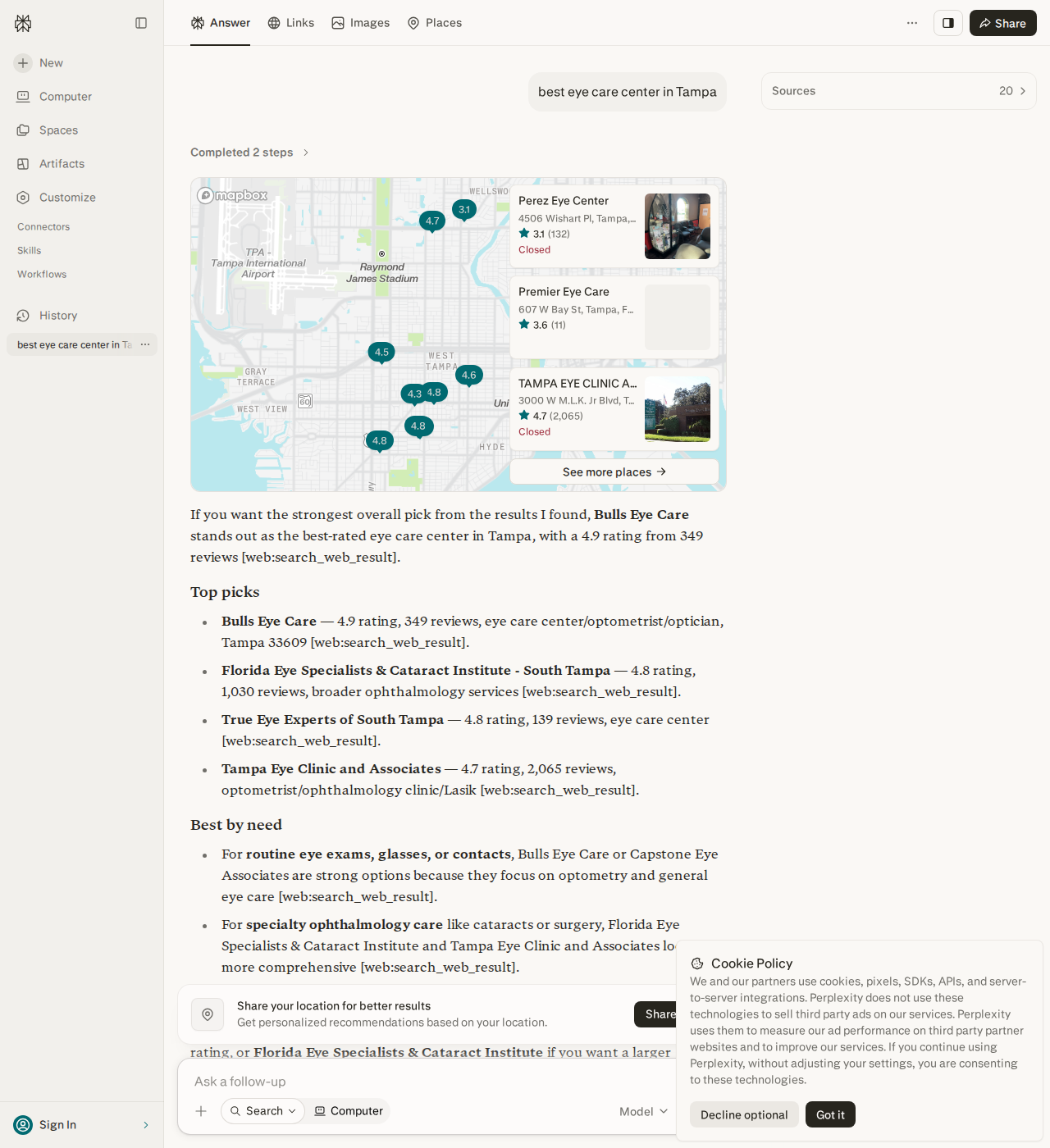Expand the Completed 2 steps section
This screenshot has height=1148, width=1050.
(x=249, y=153)
